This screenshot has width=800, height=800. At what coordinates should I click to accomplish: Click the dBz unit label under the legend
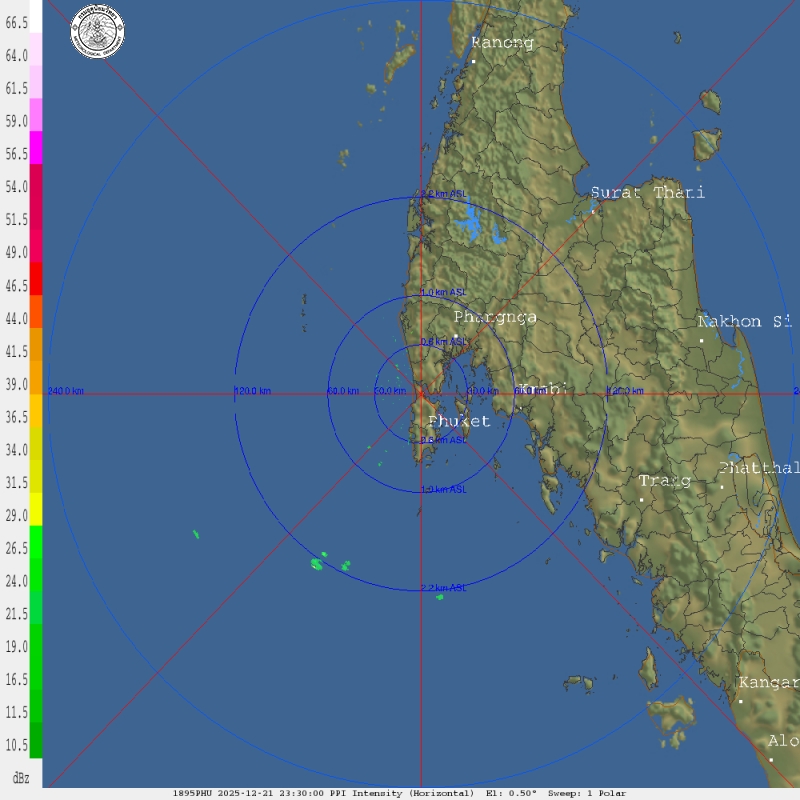point(20,777)
